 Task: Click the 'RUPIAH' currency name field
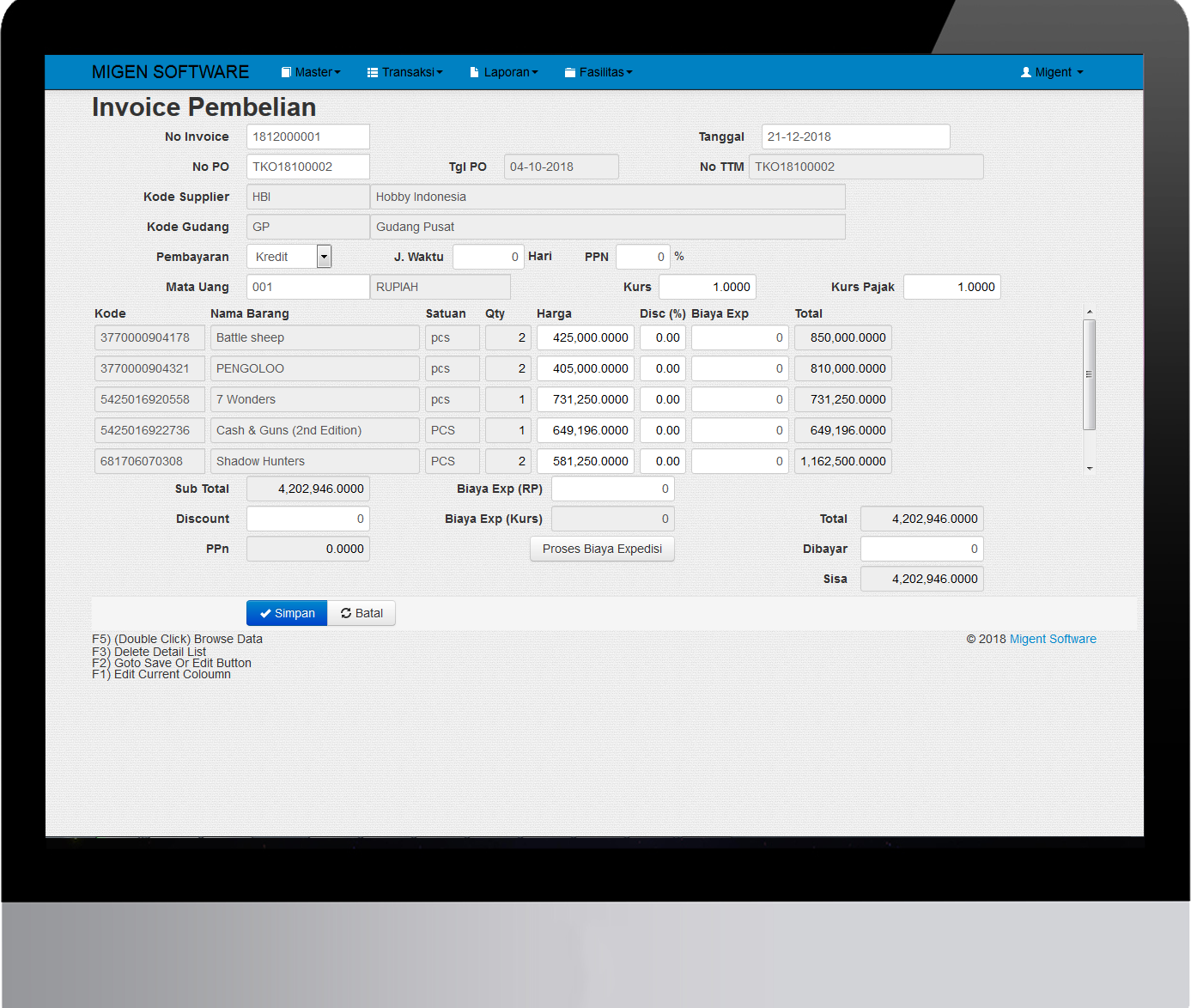(441, 287)
